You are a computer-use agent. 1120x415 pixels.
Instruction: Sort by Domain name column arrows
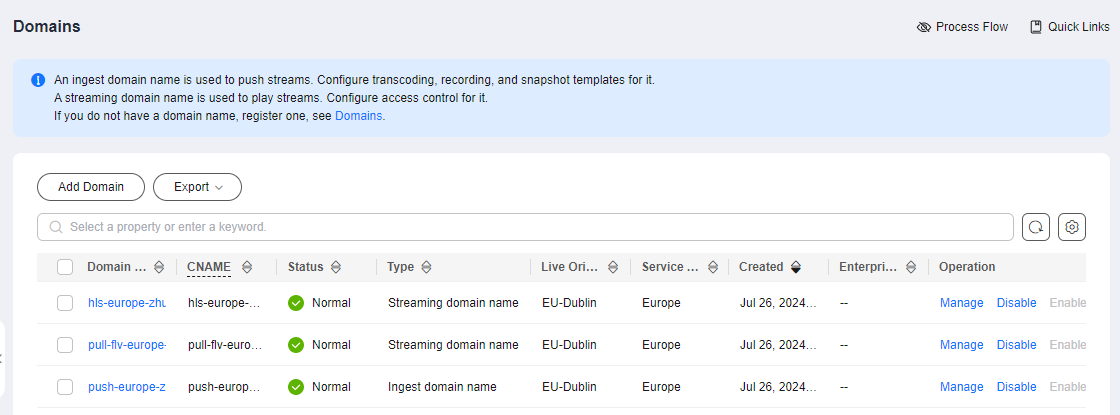coord(159,267)
